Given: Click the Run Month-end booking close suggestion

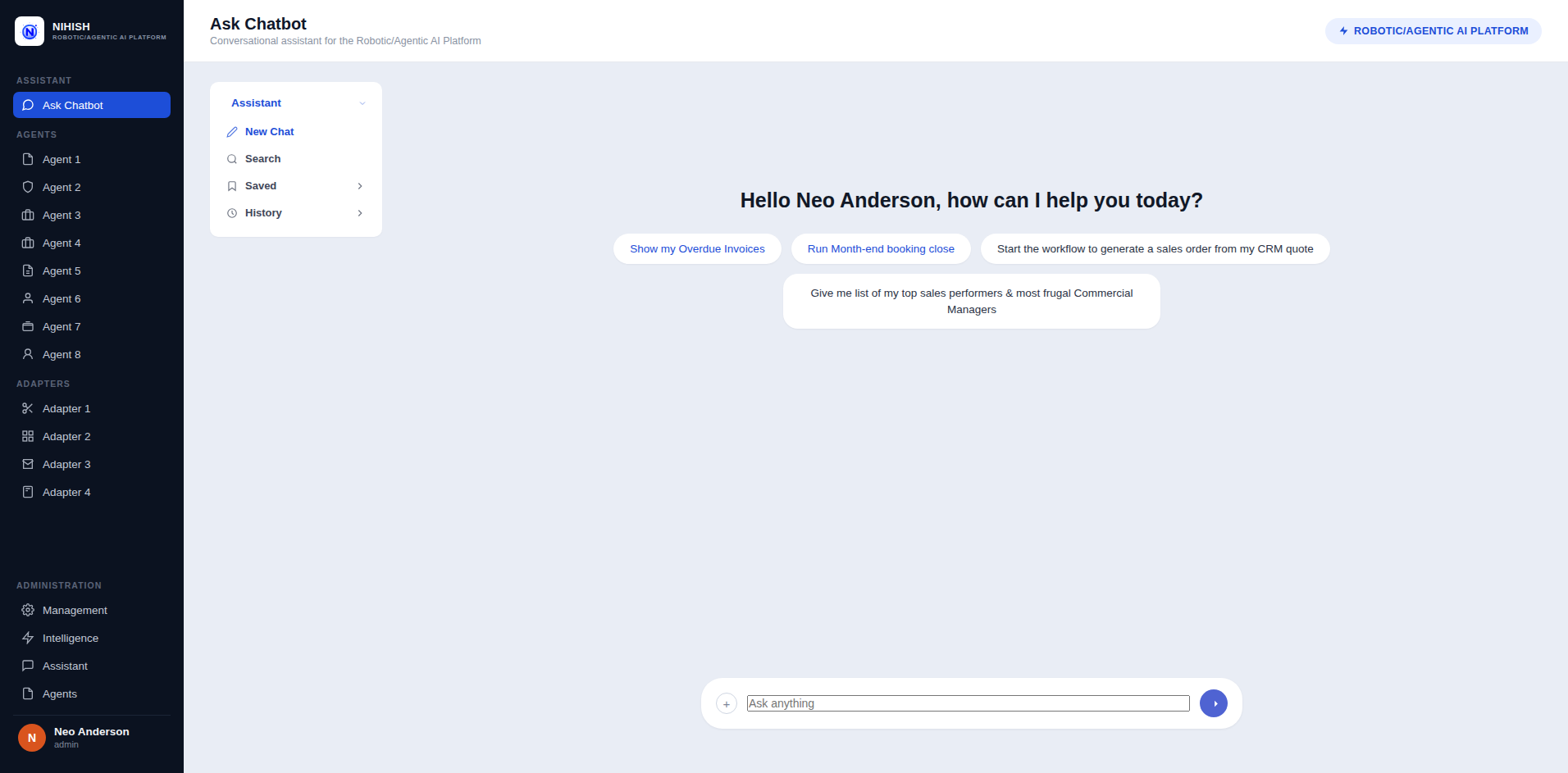Looking at the screenshot, I should [881, 249].
